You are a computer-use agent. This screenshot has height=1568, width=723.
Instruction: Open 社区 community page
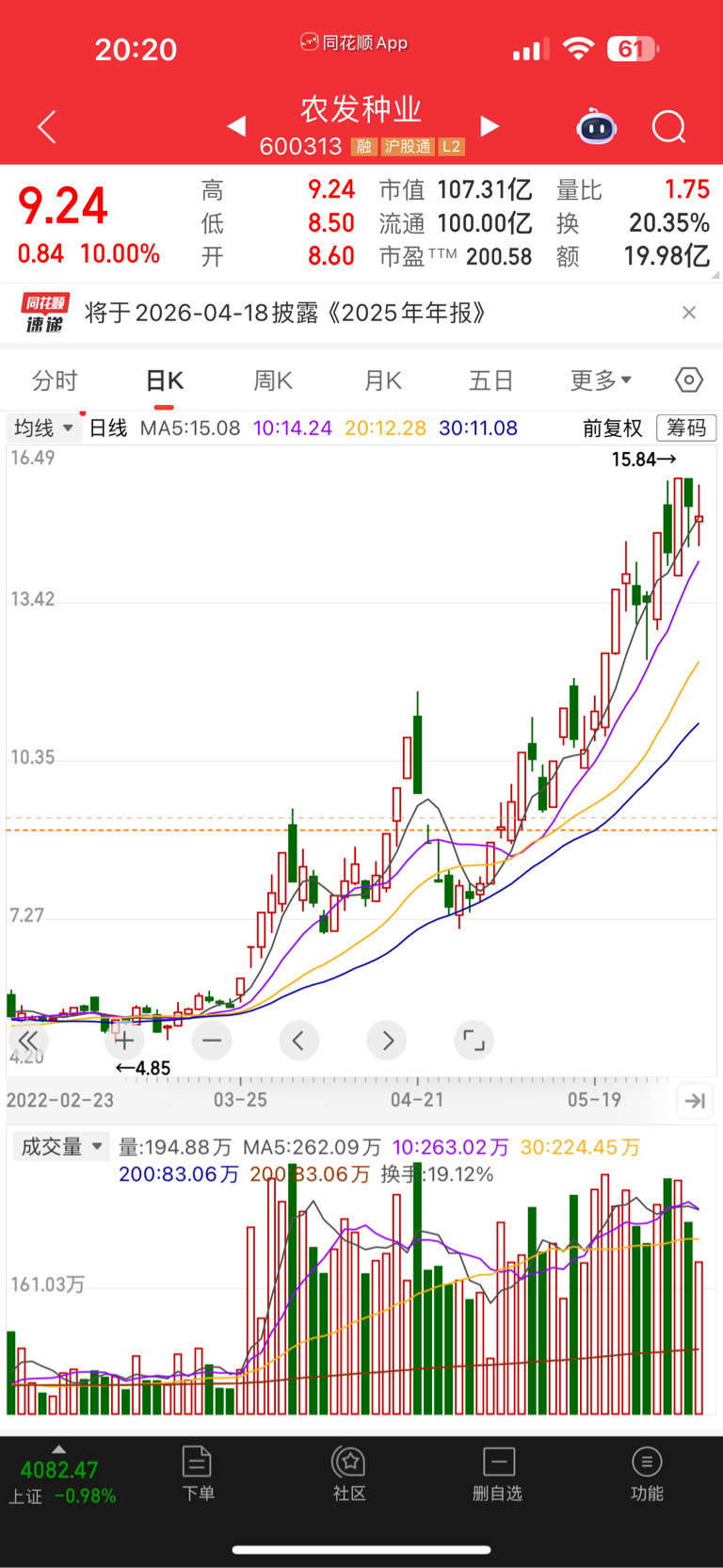(349, 1475)
